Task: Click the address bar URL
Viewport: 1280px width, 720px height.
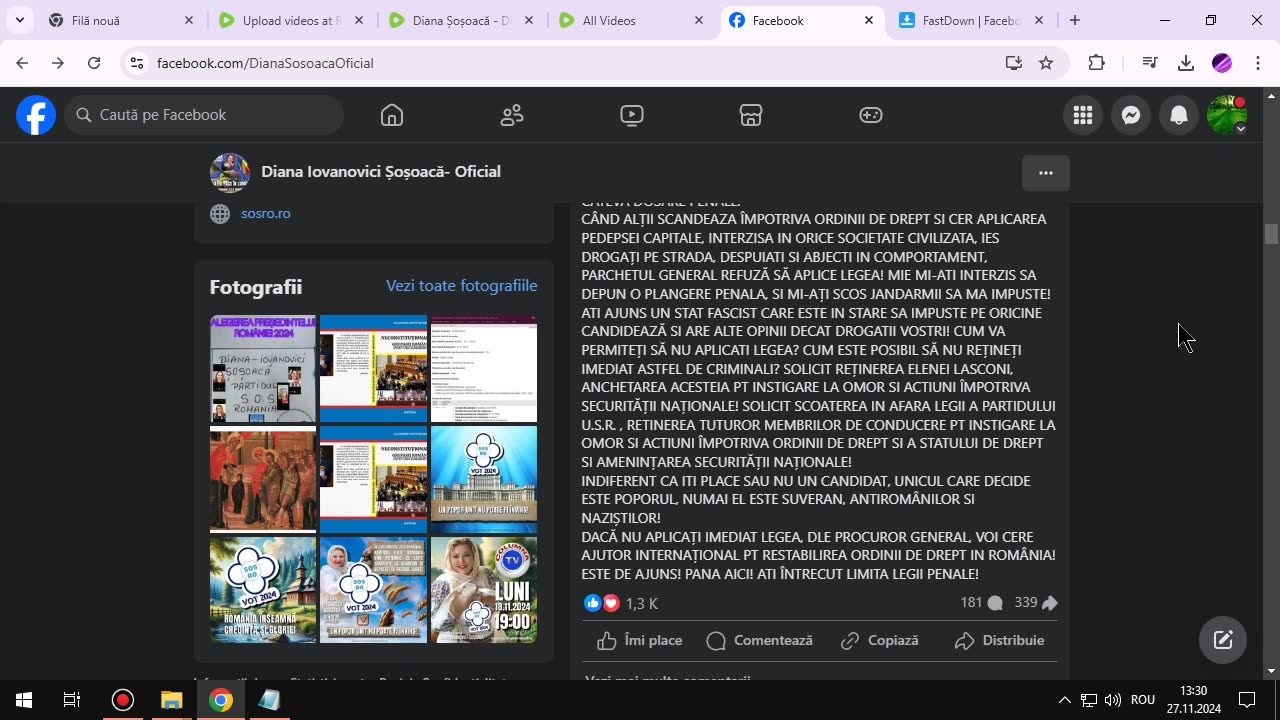Action: tap(265, 63)
